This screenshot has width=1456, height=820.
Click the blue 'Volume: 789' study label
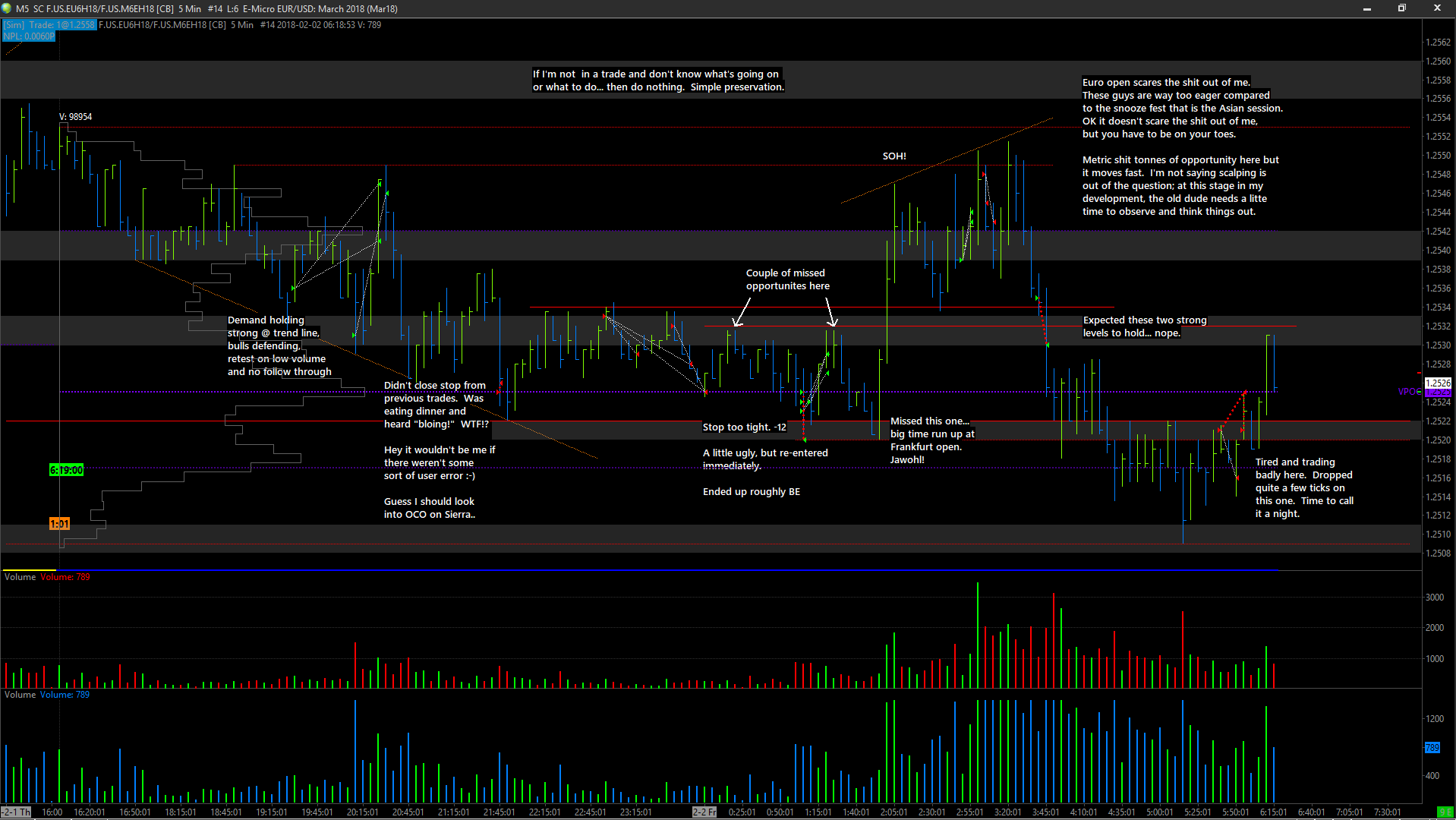click(65, 695)
